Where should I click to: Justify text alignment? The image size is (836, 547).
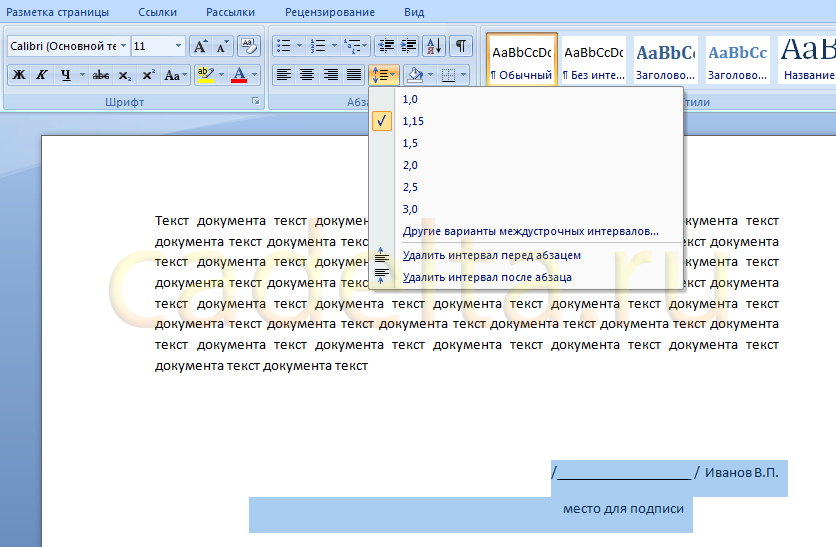[x=353, y=75]
